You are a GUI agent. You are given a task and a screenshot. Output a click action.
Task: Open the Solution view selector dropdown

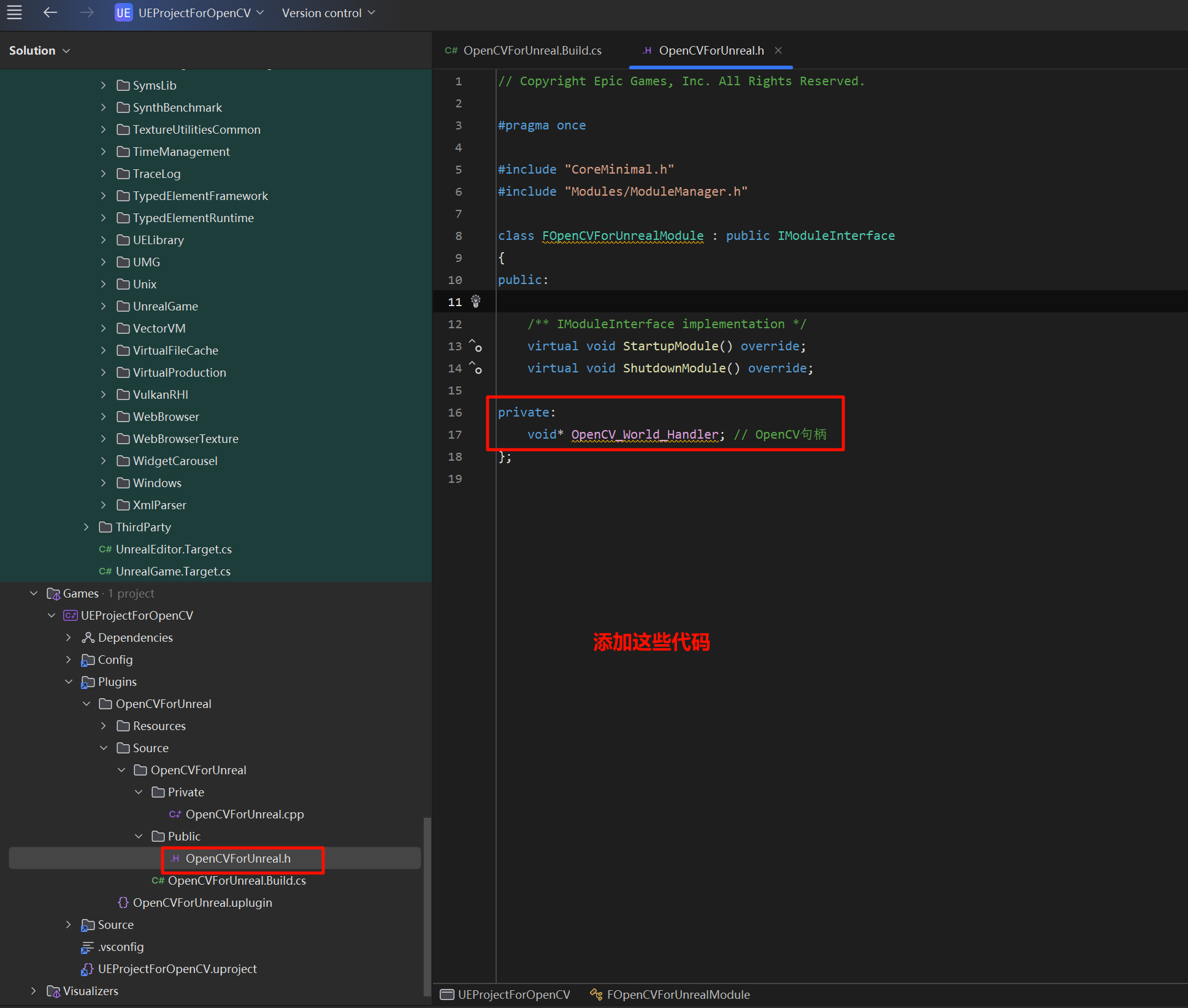(x=39, y=50)
